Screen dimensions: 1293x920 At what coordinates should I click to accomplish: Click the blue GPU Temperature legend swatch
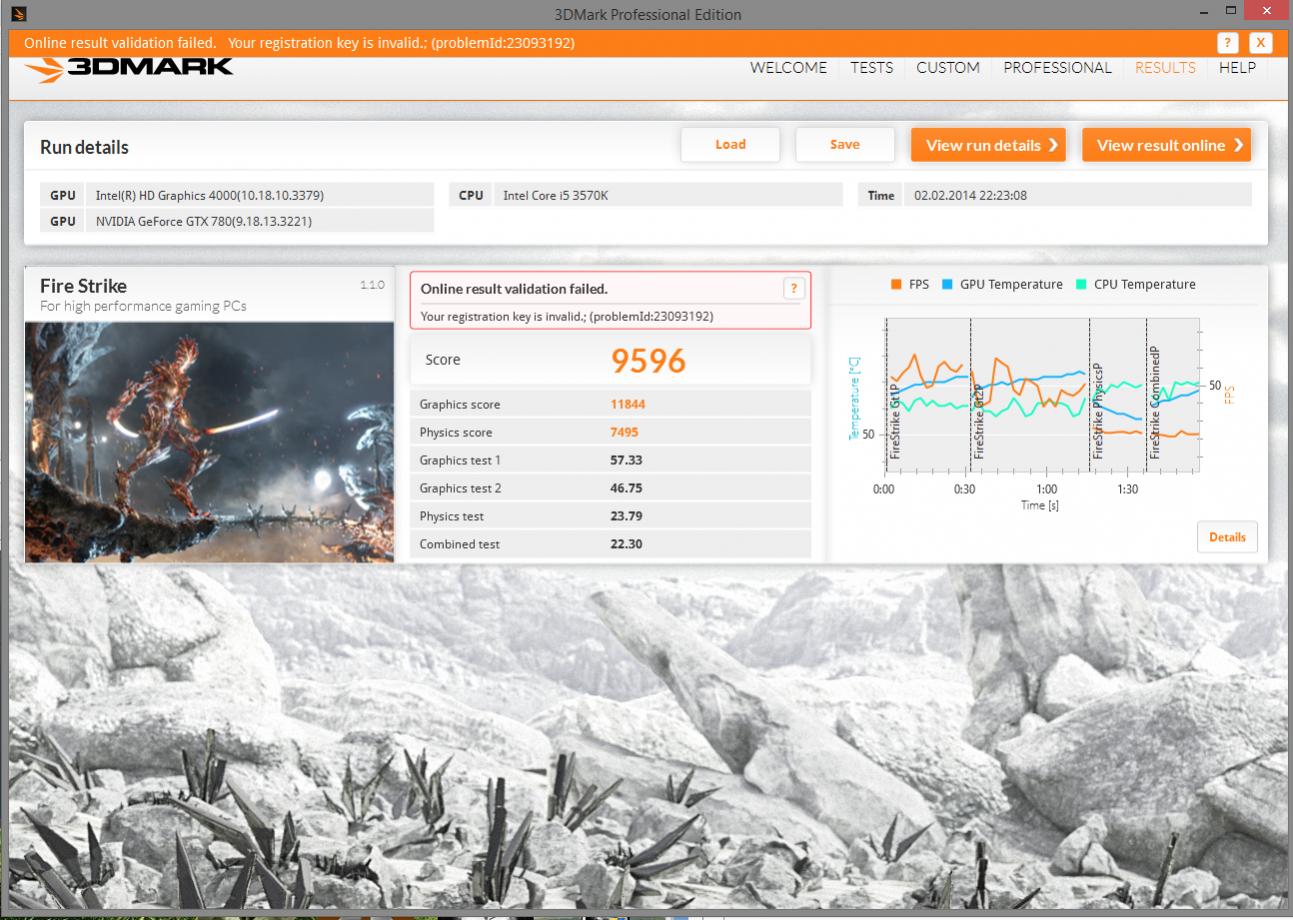coord(948,285)
